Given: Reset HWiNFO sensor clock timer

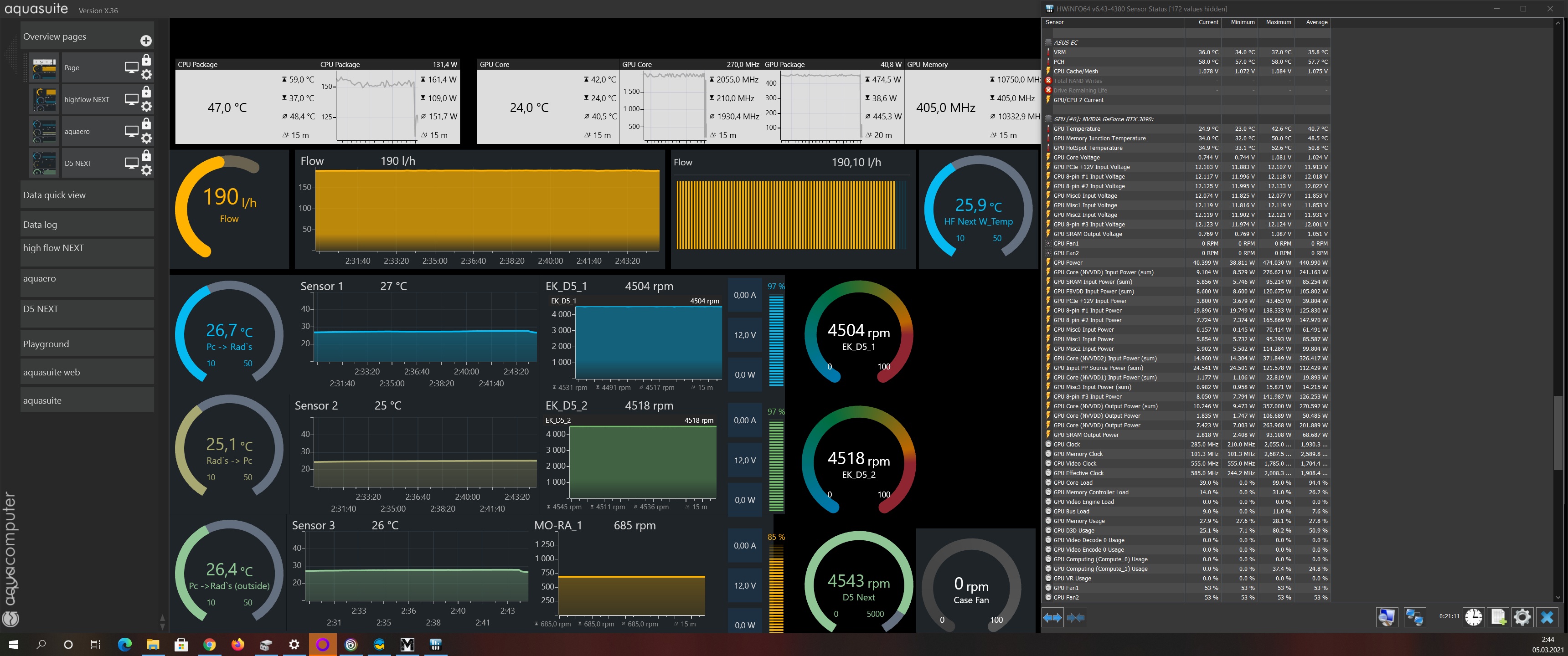Looking at the screenshot, I should [x=1473, y=617].
